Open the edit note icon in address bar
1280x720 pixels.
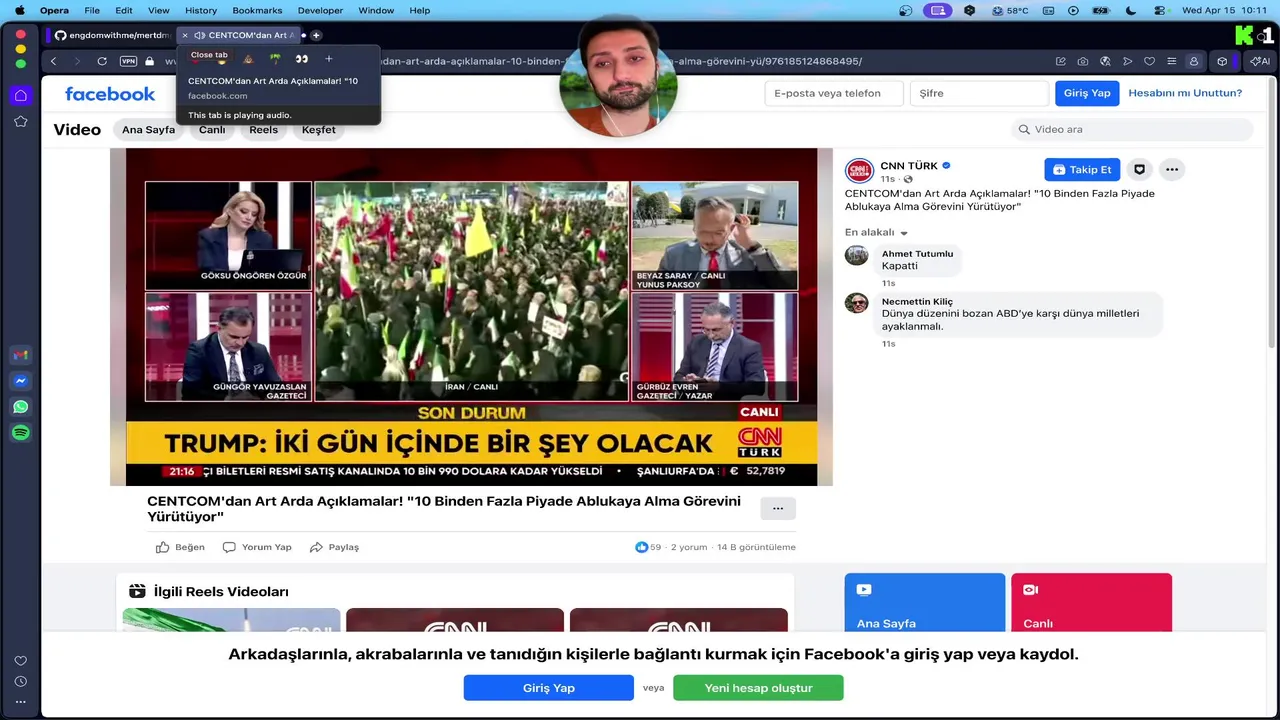tap(1061, 61)
